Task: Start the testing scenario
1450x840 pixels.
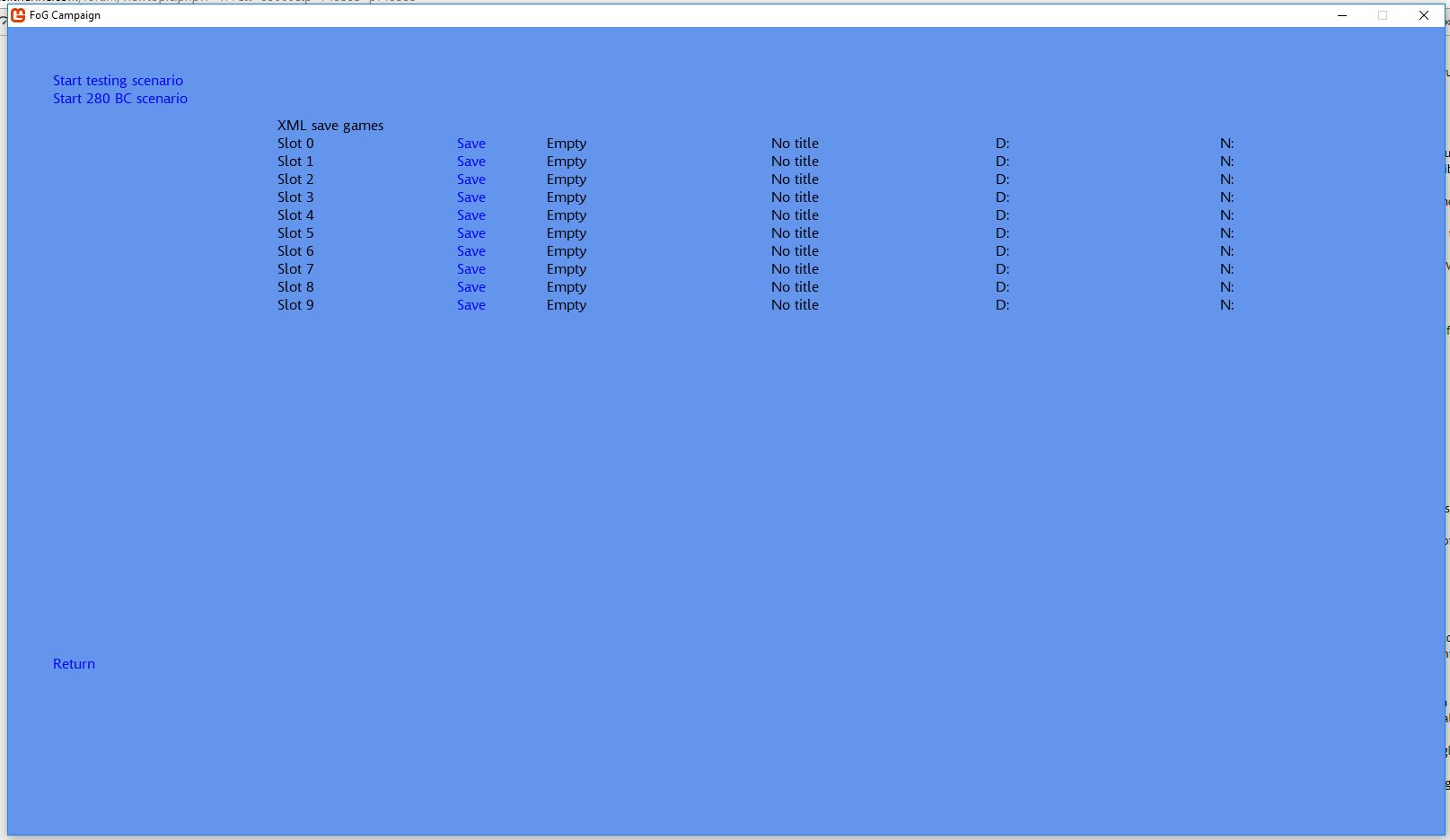Action: pos(118,81)
